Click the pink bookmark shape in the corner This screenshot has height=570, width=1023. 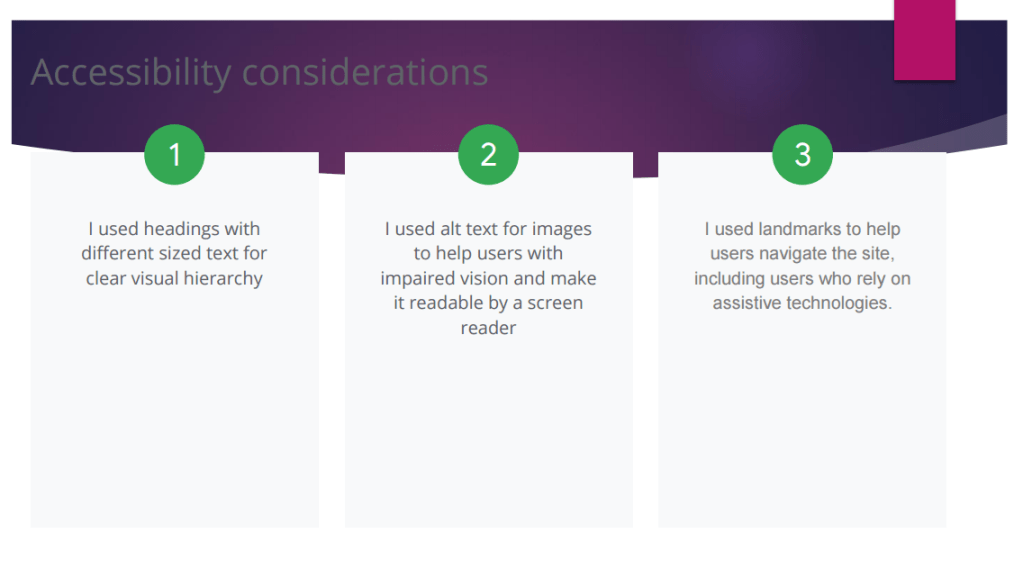[924, 40]
